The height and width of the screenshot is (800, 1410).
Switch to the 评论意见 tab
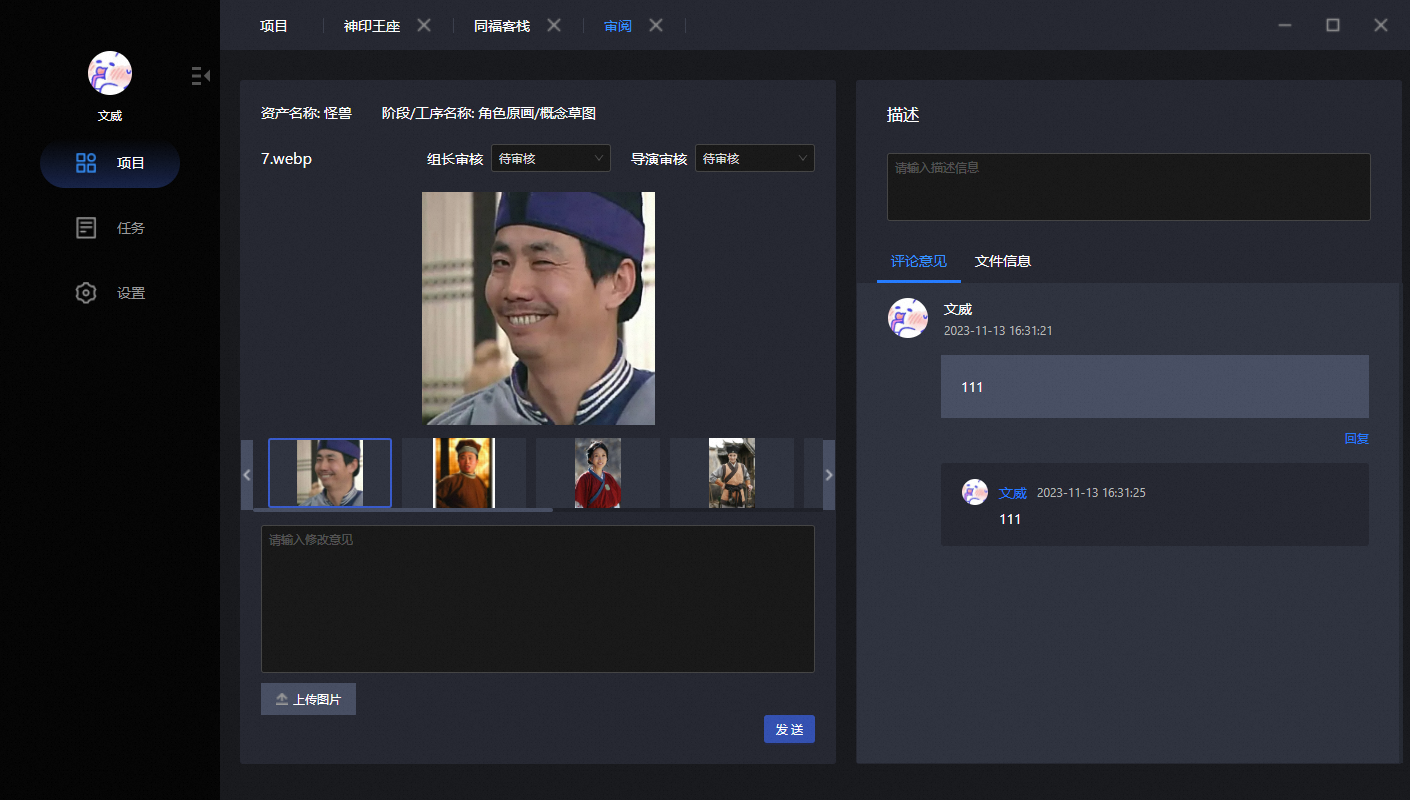click(x=919, y=261)
